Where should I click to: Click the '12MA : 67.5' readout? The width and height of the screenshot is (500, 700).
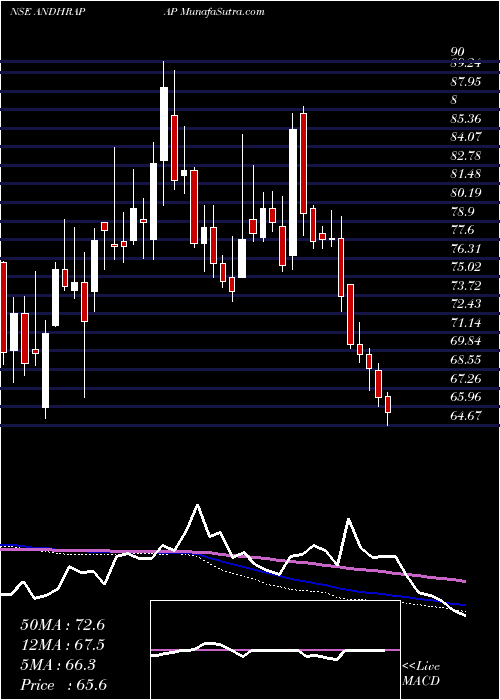(x=62, y=645)
